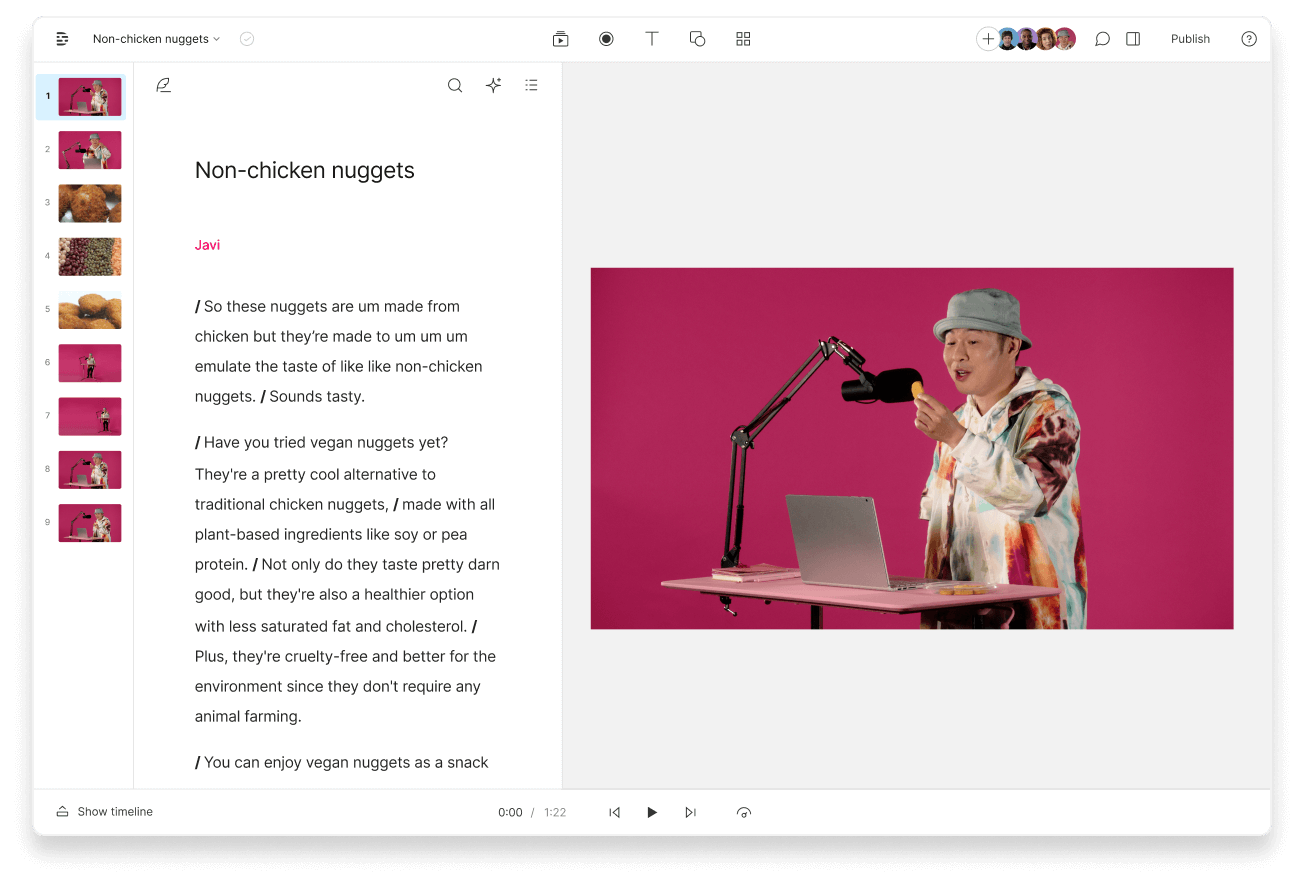Show the timeline
Image resolution: width=1304 pixels, height=884 pixels.
(104, 811)
